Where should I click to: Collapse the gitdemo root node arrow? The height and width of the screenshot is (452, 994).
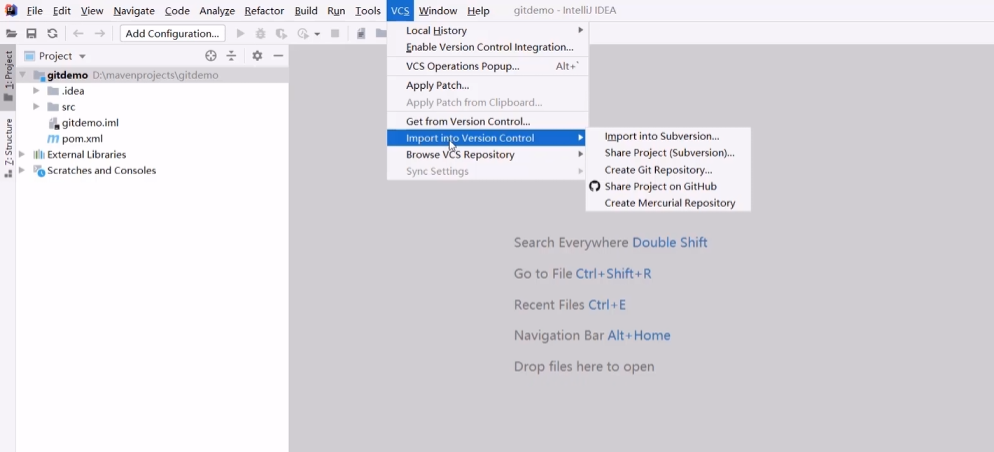coord(22,75)
